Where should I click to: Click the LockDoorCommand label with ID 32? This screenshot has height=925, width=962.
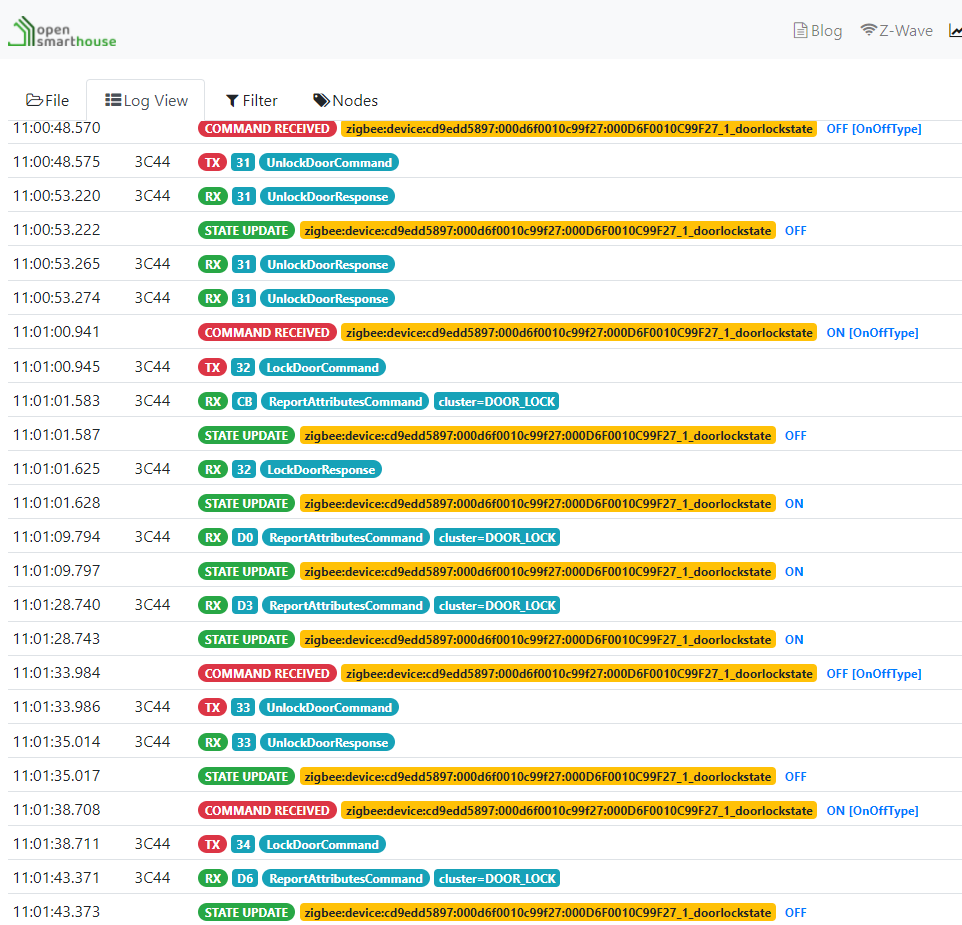pyautogui.click(x=322, y=367)
